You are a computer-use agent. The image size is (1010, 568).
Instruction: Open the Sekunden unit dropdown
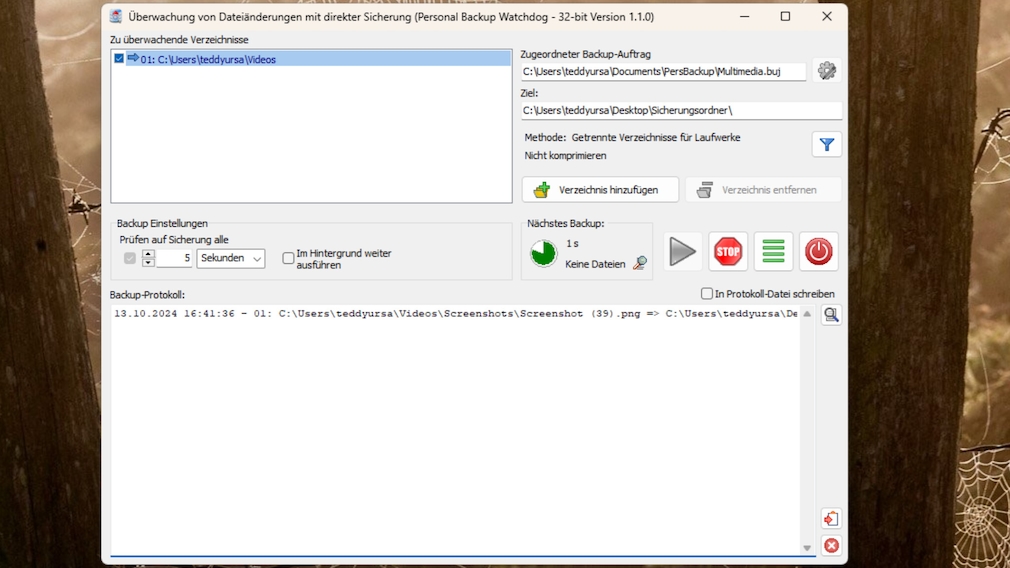(231, 258)
